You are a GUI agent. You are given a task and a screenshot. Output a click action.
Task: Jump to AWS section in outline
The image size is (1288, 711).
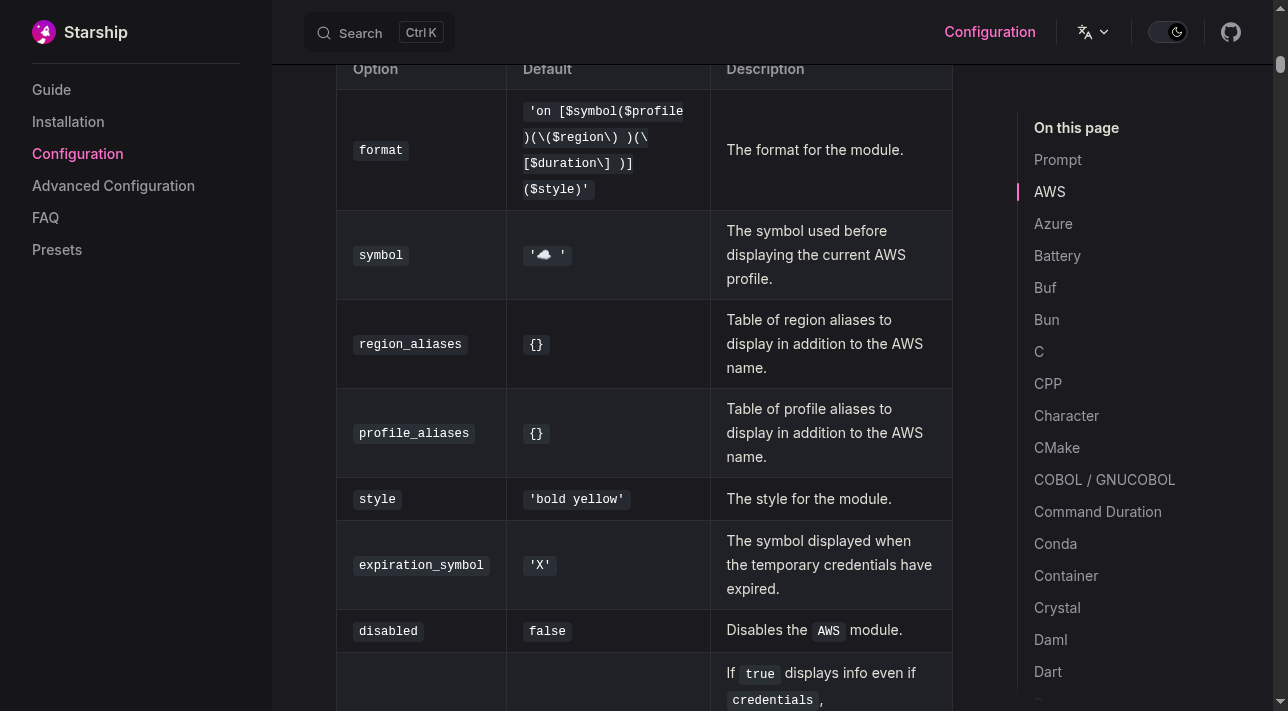[1050, 192]
